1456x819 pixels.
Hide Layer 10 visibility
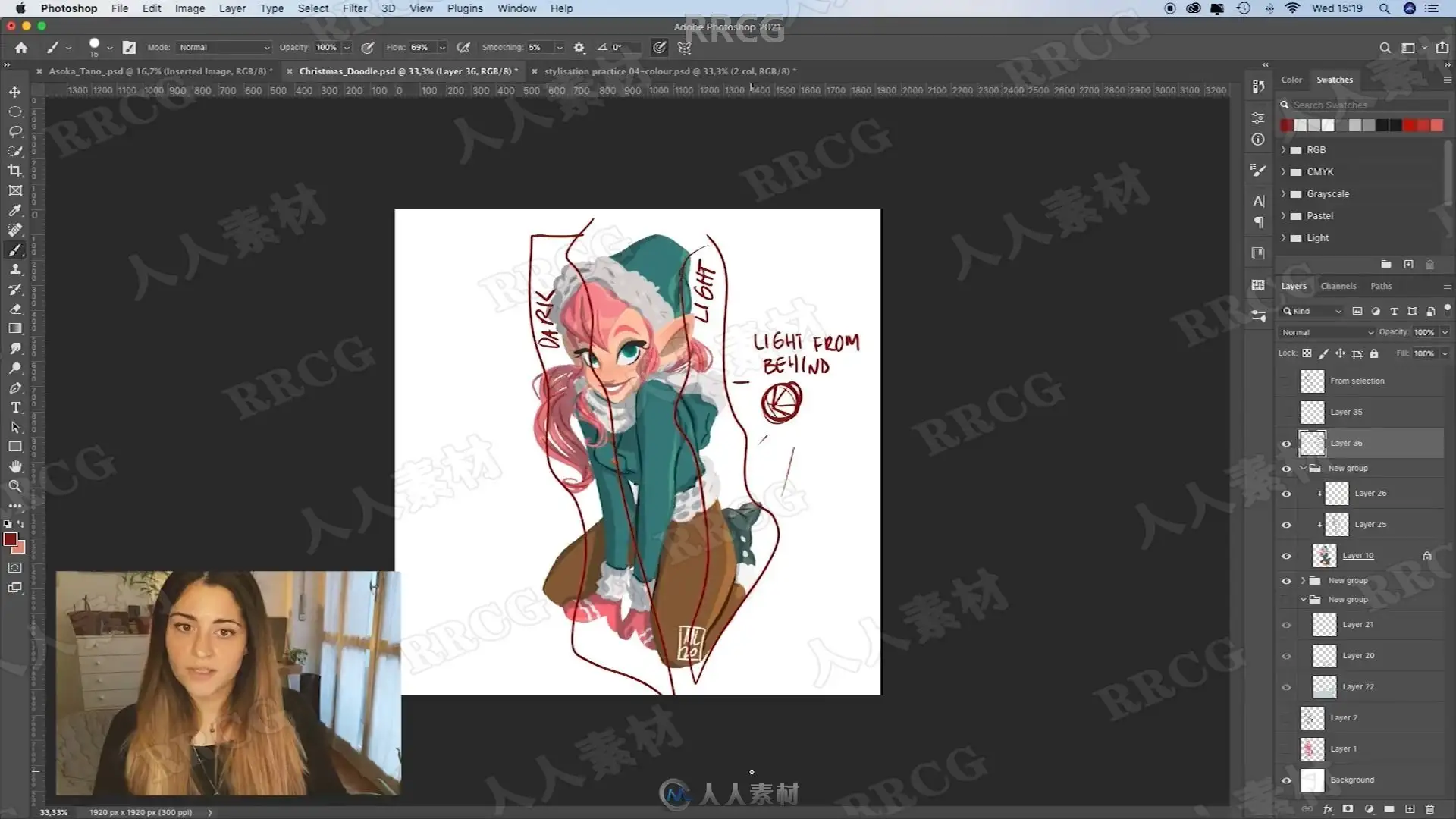pyautogui.click(x=1286, y=556)
